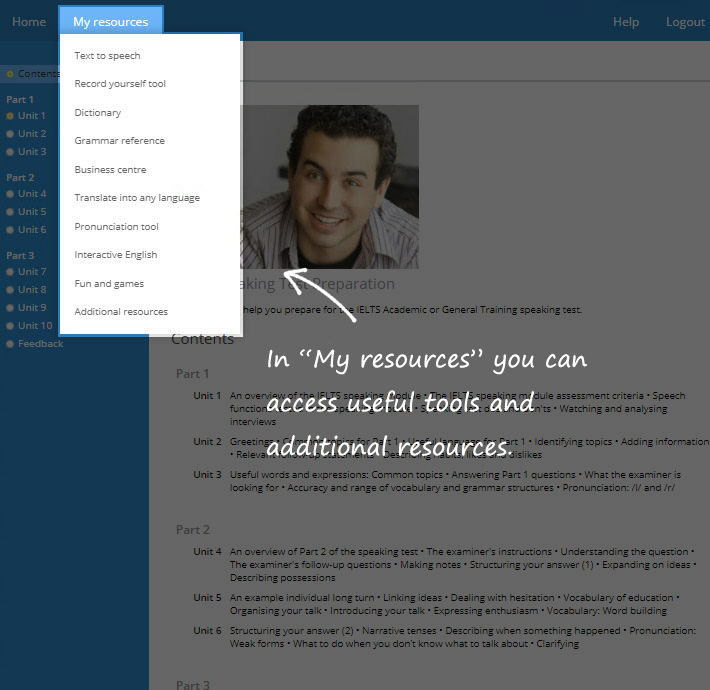Image resolution: width=710 pixels, height=690 pixels.
Task: Jump to Unit 10 in sidebar
Action: tap(35, 326)
